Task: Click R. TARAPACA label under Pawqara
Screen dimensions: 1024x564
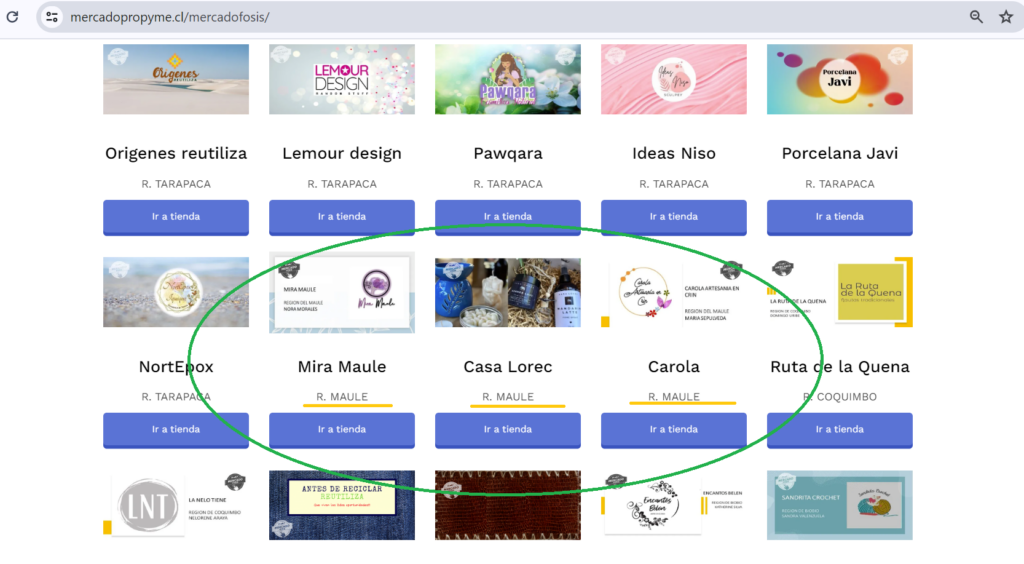Action: pyautogui.click(x=507, y=184)
